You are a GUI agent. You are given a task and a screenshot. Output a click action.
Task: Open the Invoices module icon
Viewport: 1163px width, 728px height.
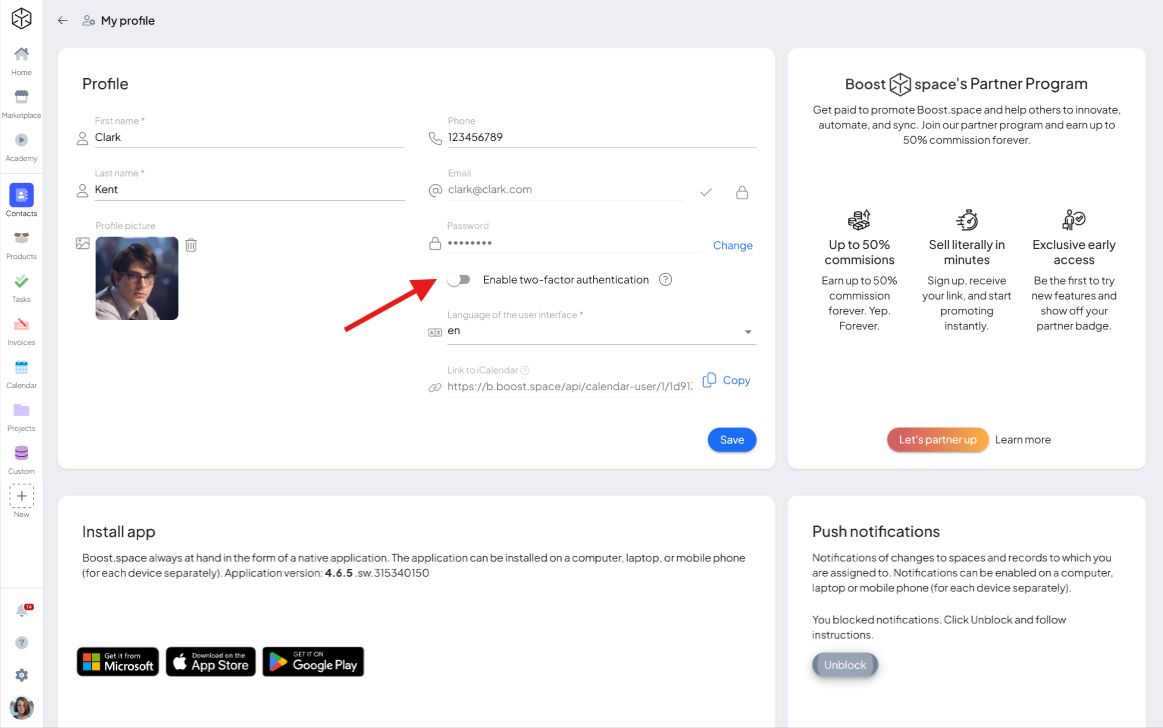[22, 324]
